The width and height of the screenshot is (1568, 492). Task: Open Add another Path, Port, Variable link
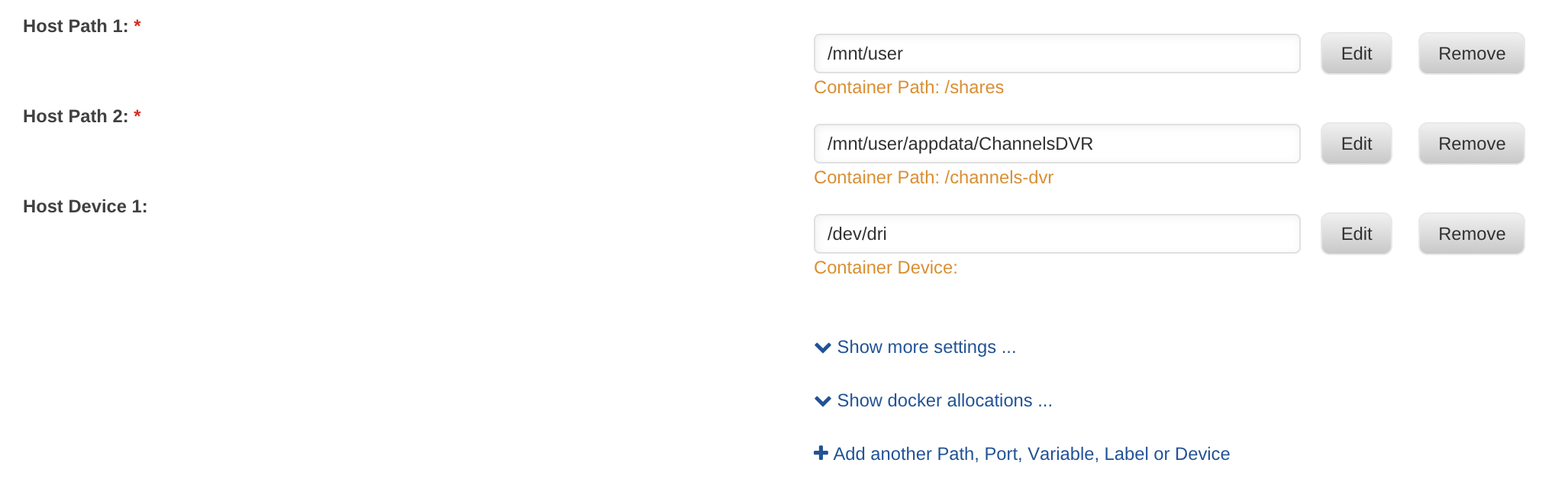click(x=1031, y=455)
